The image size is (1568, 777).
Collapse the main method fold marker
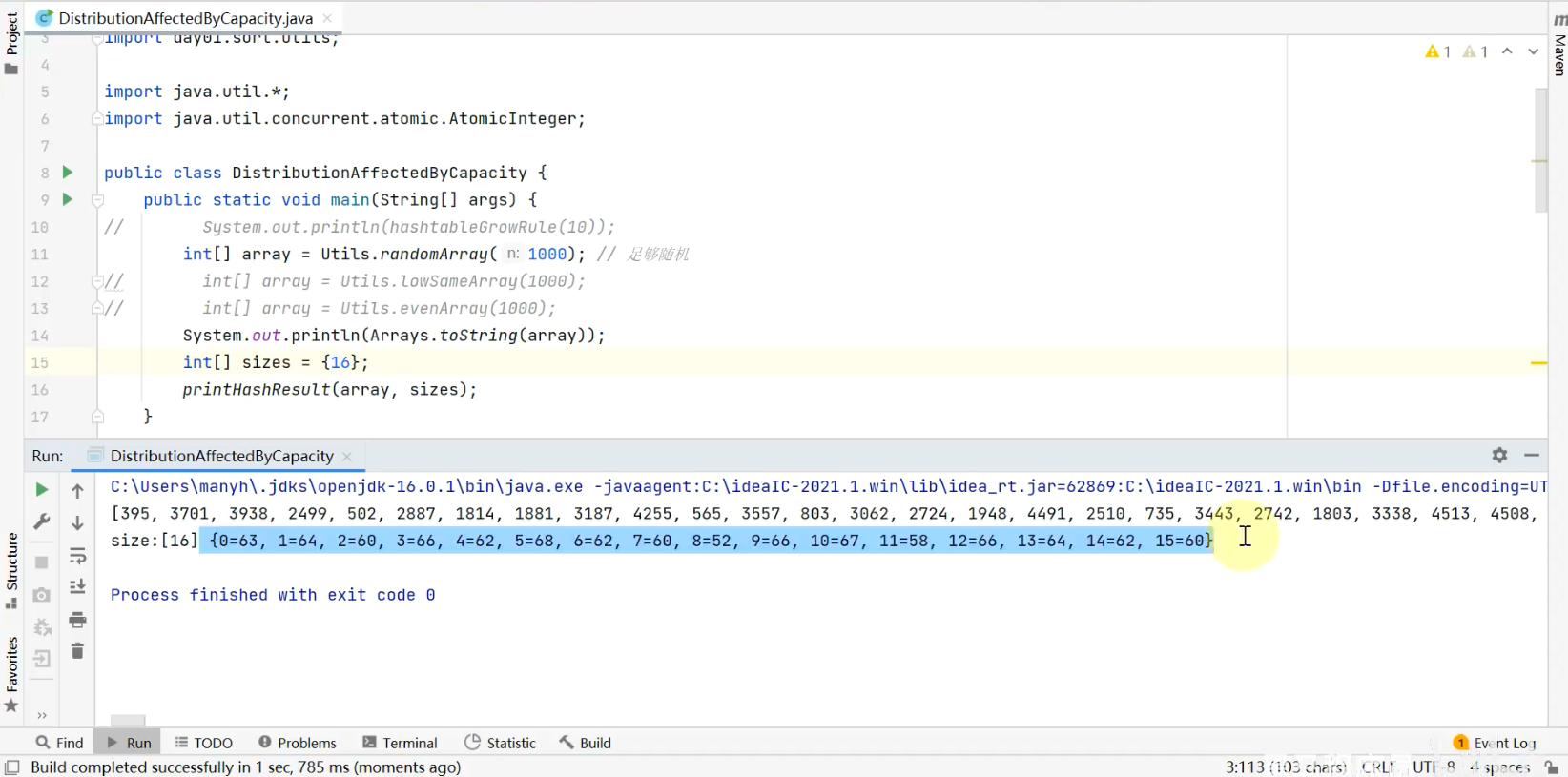[97, 200]
